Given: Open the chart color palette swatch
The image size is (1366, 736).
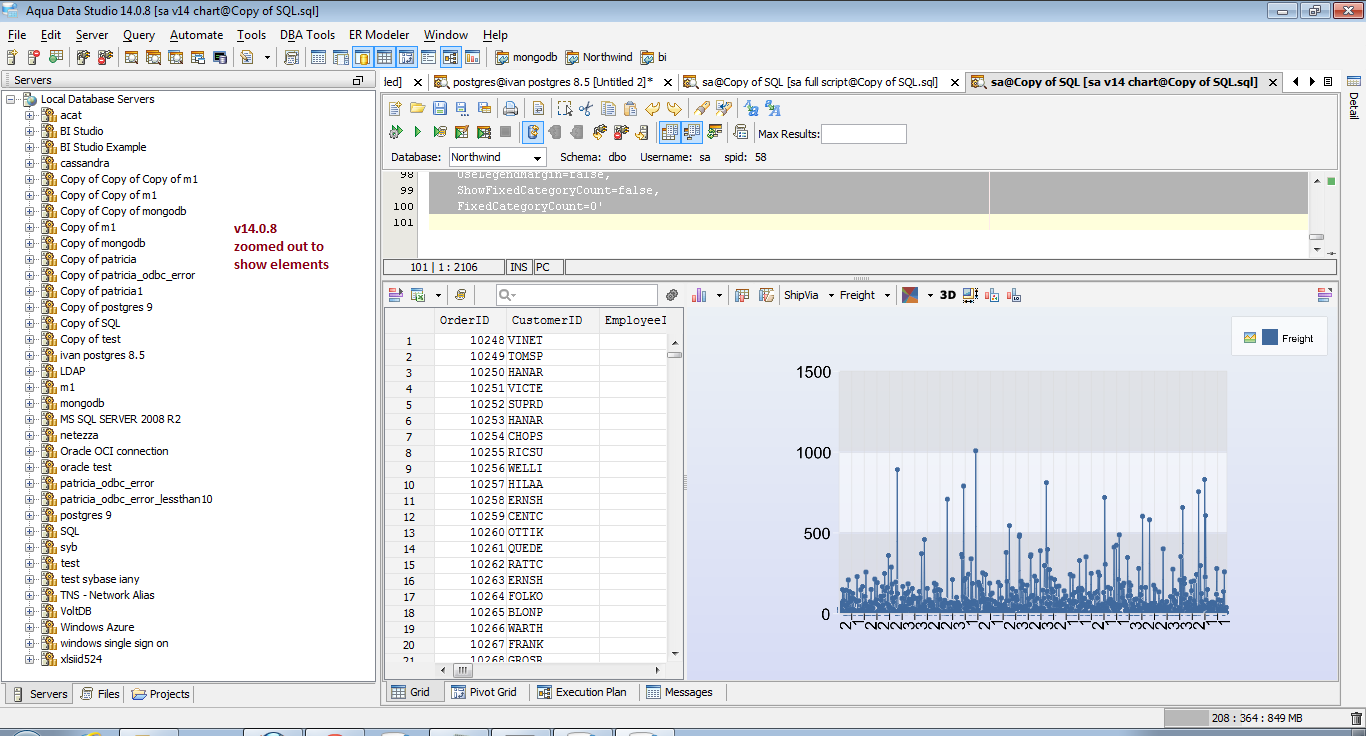Looking at the screenshot, I should pyautogui.click(x=910, y=295).
